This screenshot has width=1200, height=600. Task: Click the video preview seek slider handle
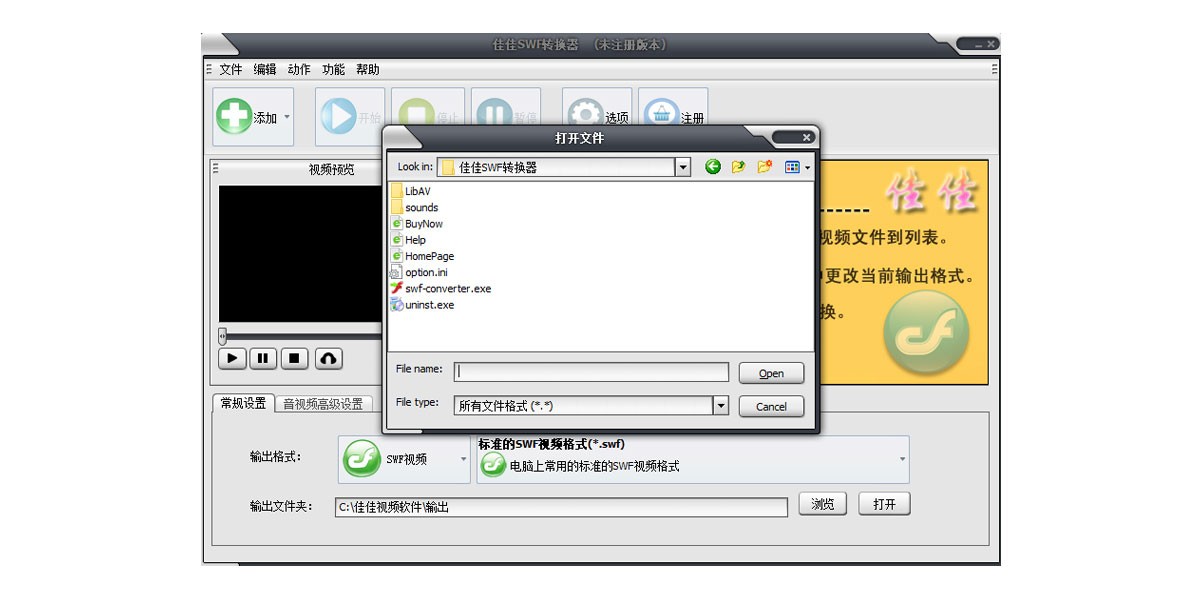(222, 335)
